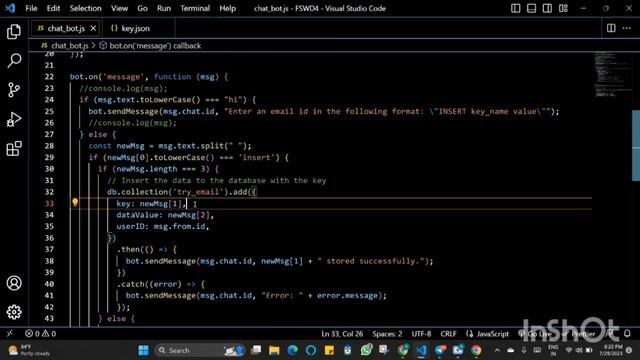Image resolution: width=640 pixels, height=360 pixels.
Task: Open the View menu
Action: pos(119,8)
